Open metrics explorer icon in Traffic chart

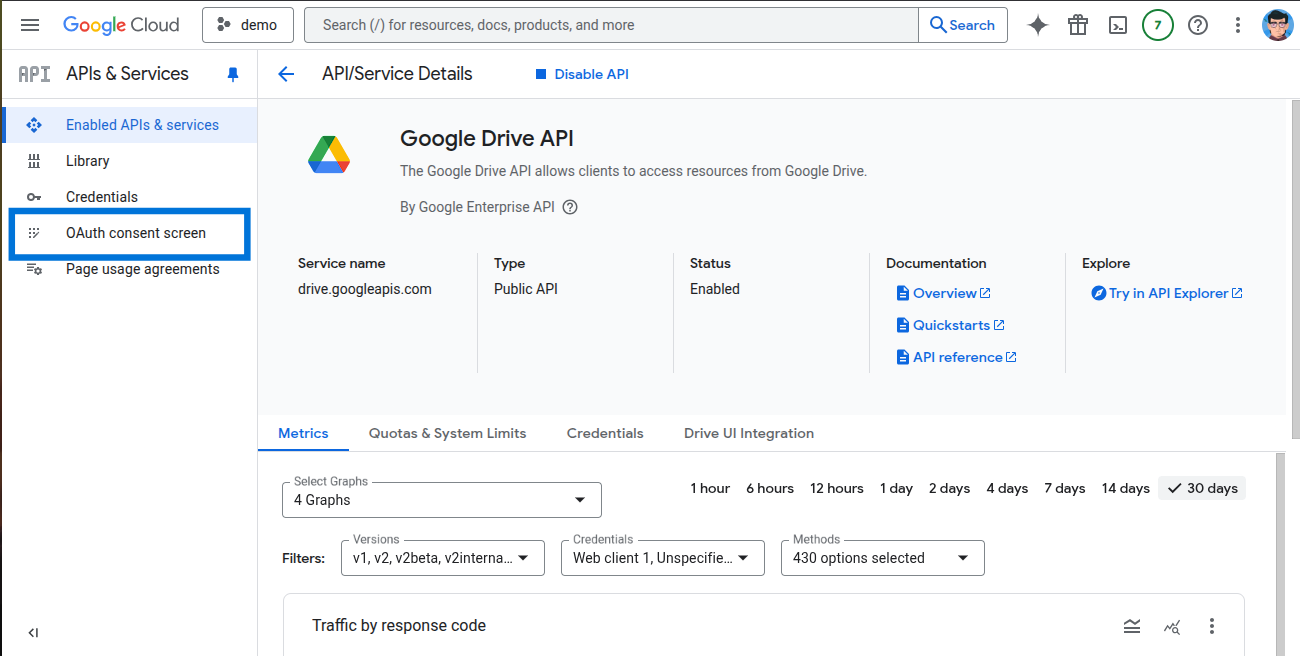[1172, 626]
